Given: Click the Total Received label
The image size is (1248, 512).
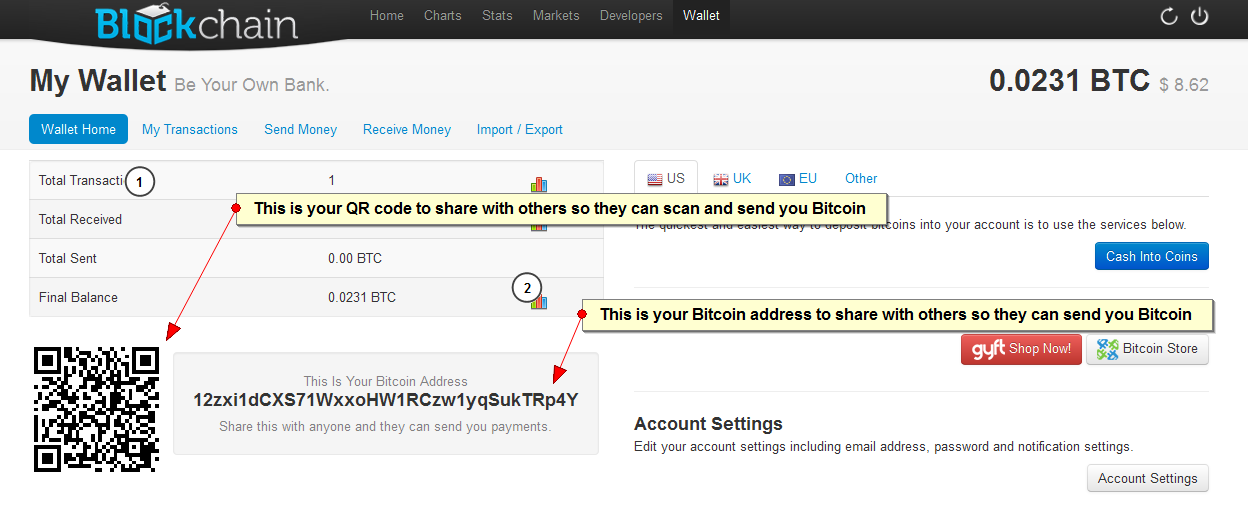Looking at the screenshot, I should 80,219.
